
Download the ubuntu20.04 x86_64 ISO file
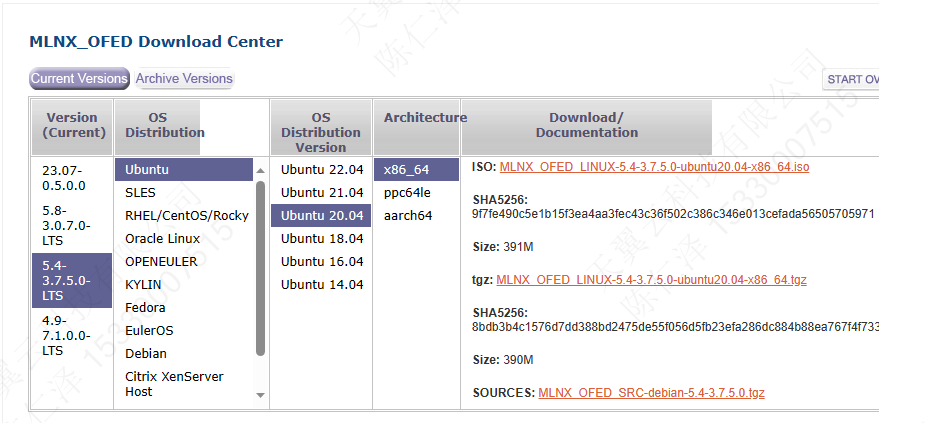(654, 167)
